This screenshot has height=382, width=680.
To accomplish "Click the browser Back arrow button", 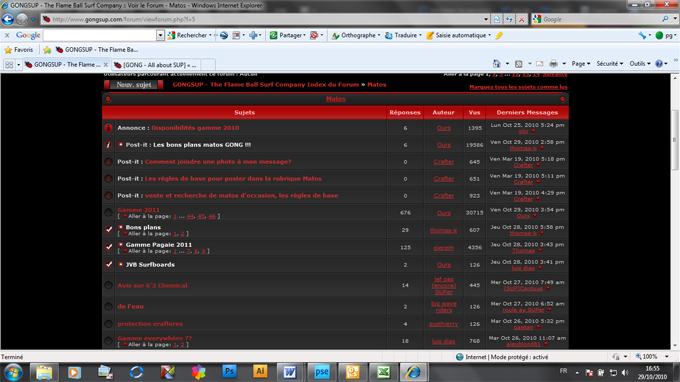I will (x=8, y=19).
